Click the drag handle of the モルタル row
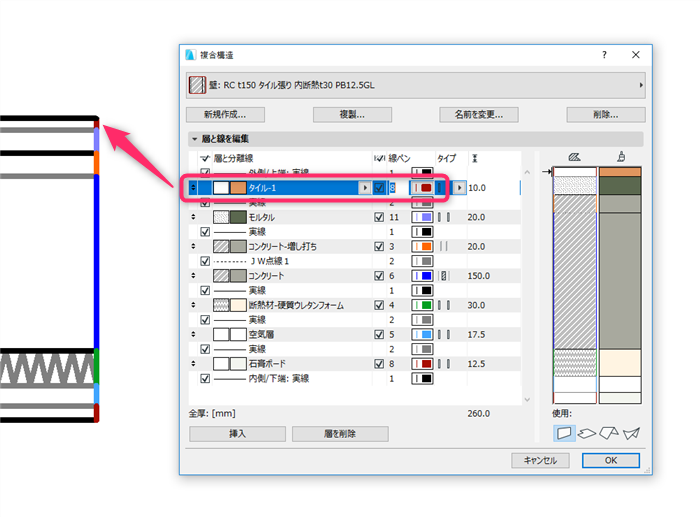The width and height of the screenshot is (700, 517). (x=193, y=217)
